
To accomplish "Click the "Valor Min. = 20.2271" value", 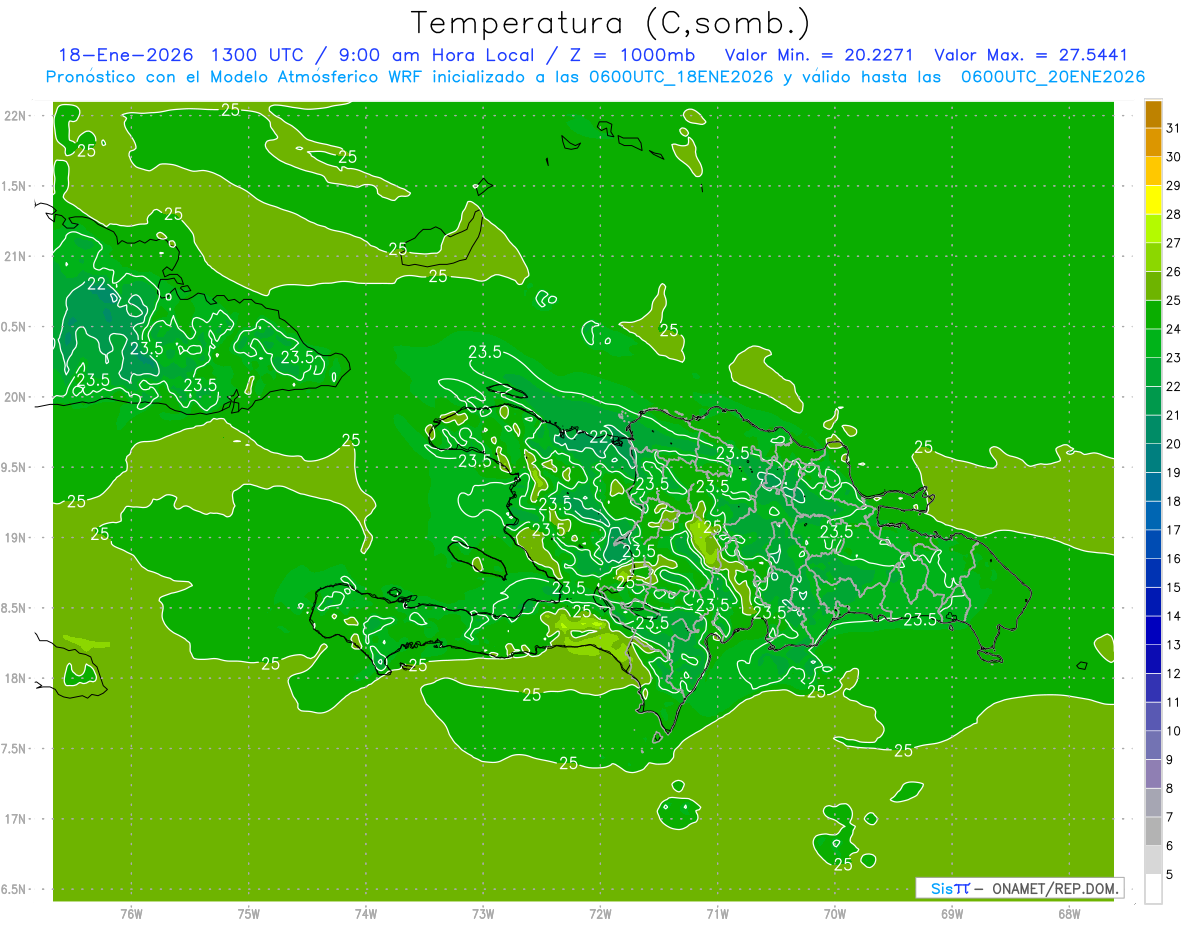I will [x=818, y=55].
